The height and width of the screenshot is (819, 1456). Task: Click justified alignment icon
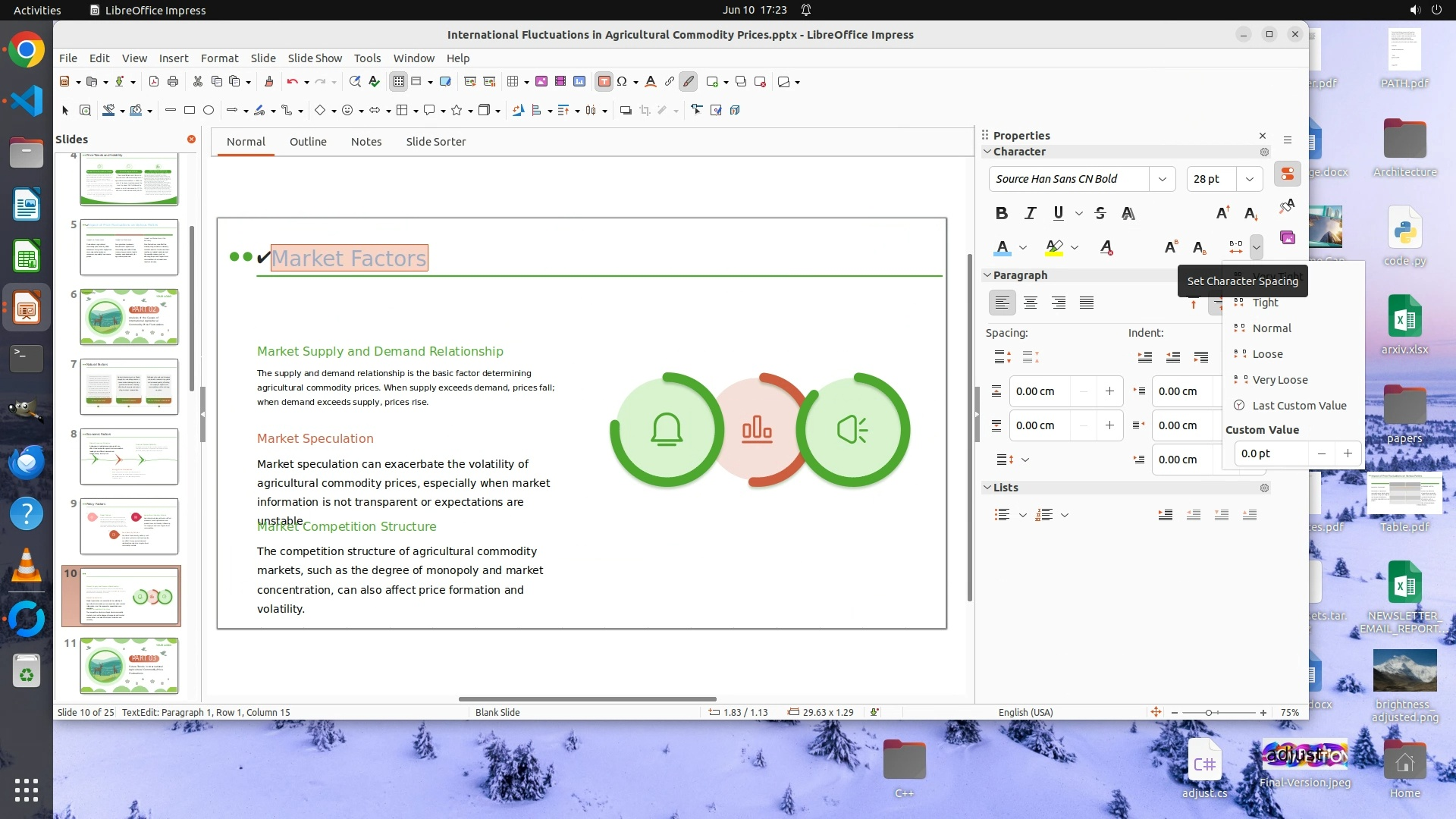[1087, 303]
